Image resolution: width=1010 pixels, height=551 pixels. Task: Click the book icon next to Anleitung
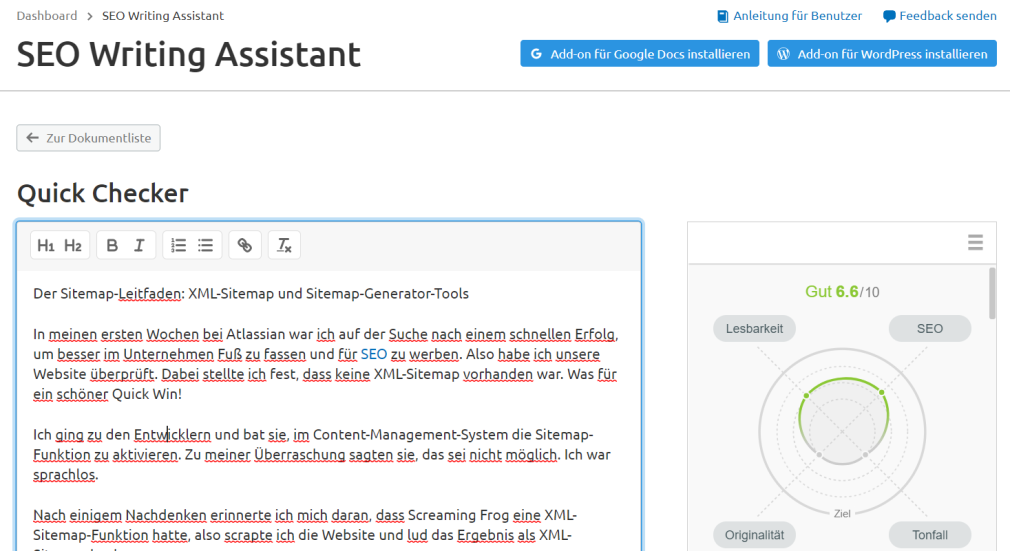click(723, 16)
